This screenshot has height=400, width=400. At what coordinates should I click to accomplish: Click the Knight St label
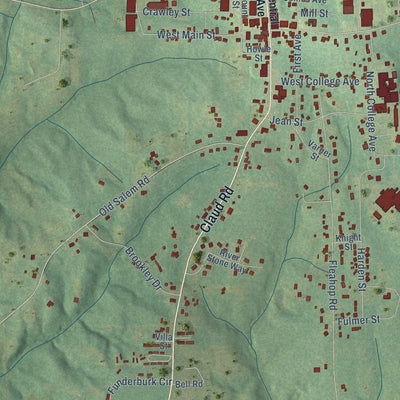pyautogui.click(x=348, y=242)
